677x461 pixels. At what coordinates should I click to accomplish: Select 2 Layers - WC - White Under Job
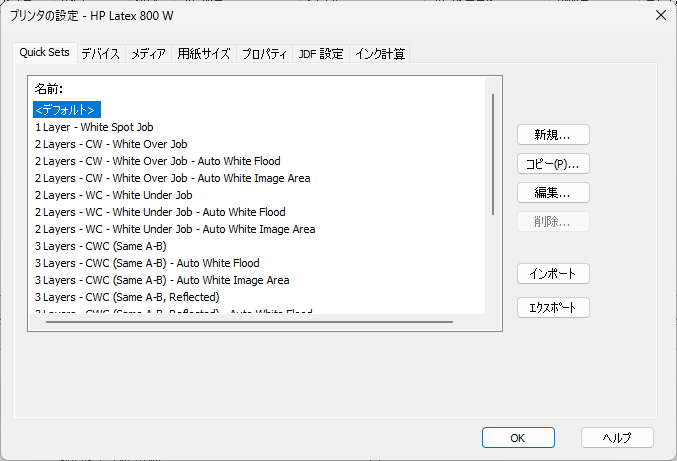(x=114, y=195)
